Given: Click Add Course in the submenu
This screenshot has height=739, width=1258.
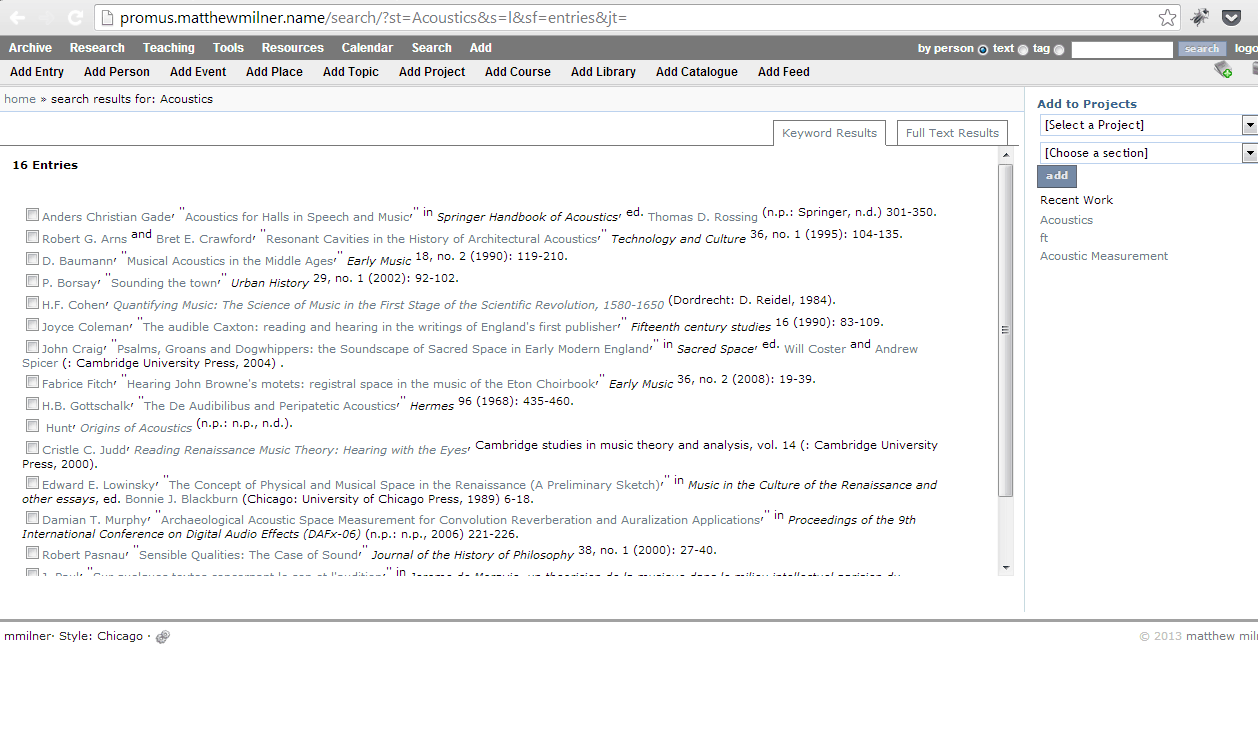Looking at the screenshot, I should [518, 72].
